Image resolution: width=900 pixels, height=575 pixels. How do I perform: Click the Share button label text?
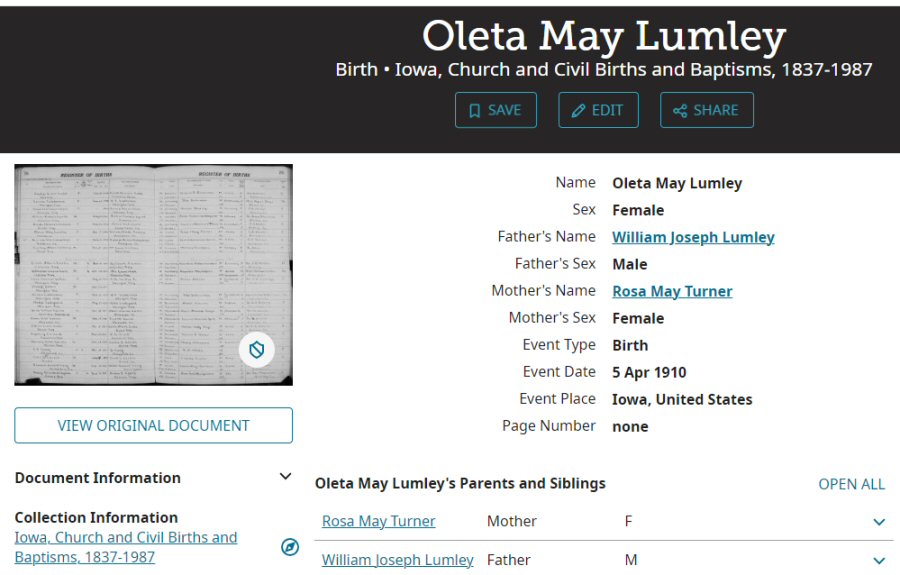click(716, 111)
